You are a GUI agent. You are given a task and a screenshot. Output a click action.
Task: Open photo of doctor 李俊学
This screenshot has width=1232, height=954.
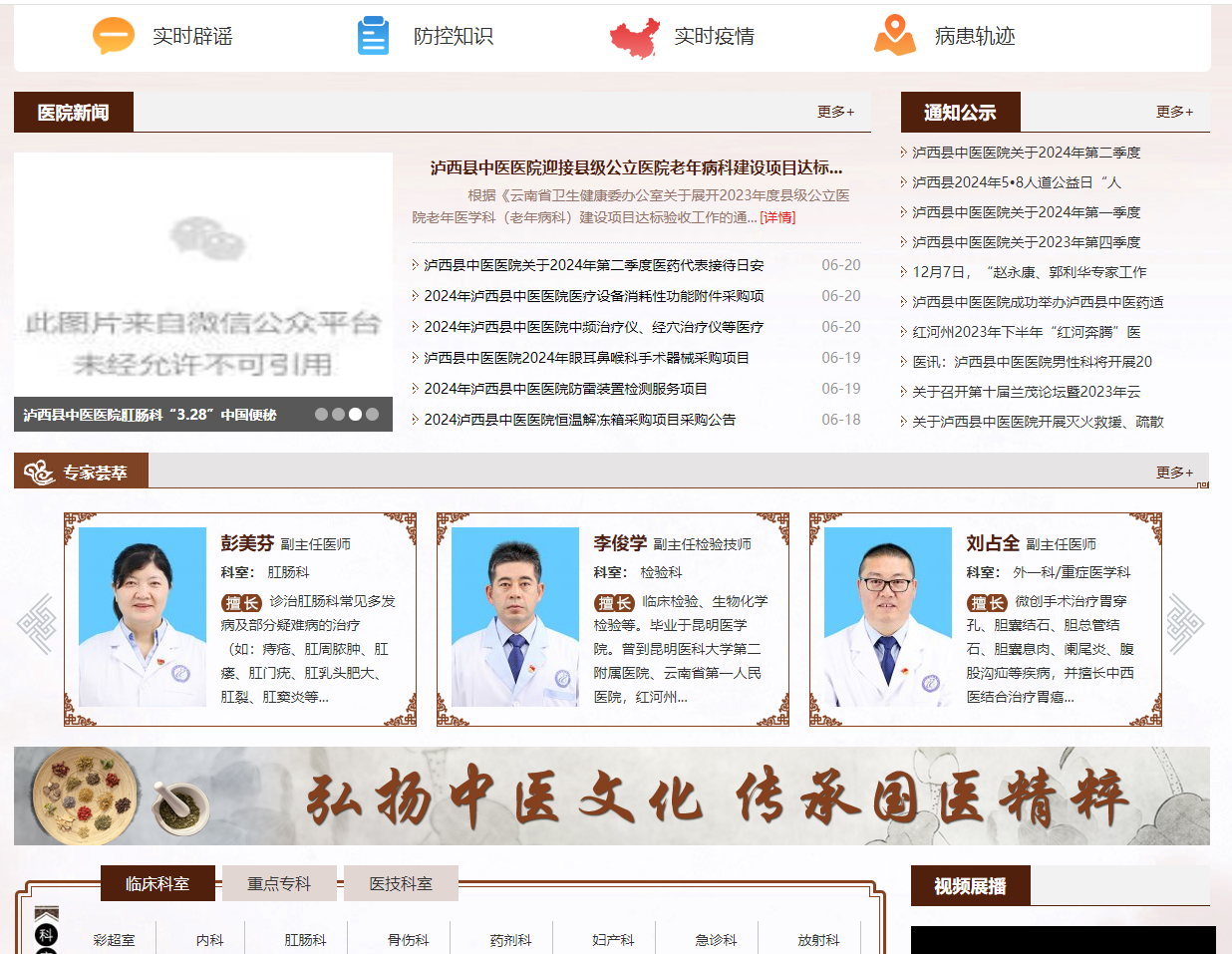(515, 617)
